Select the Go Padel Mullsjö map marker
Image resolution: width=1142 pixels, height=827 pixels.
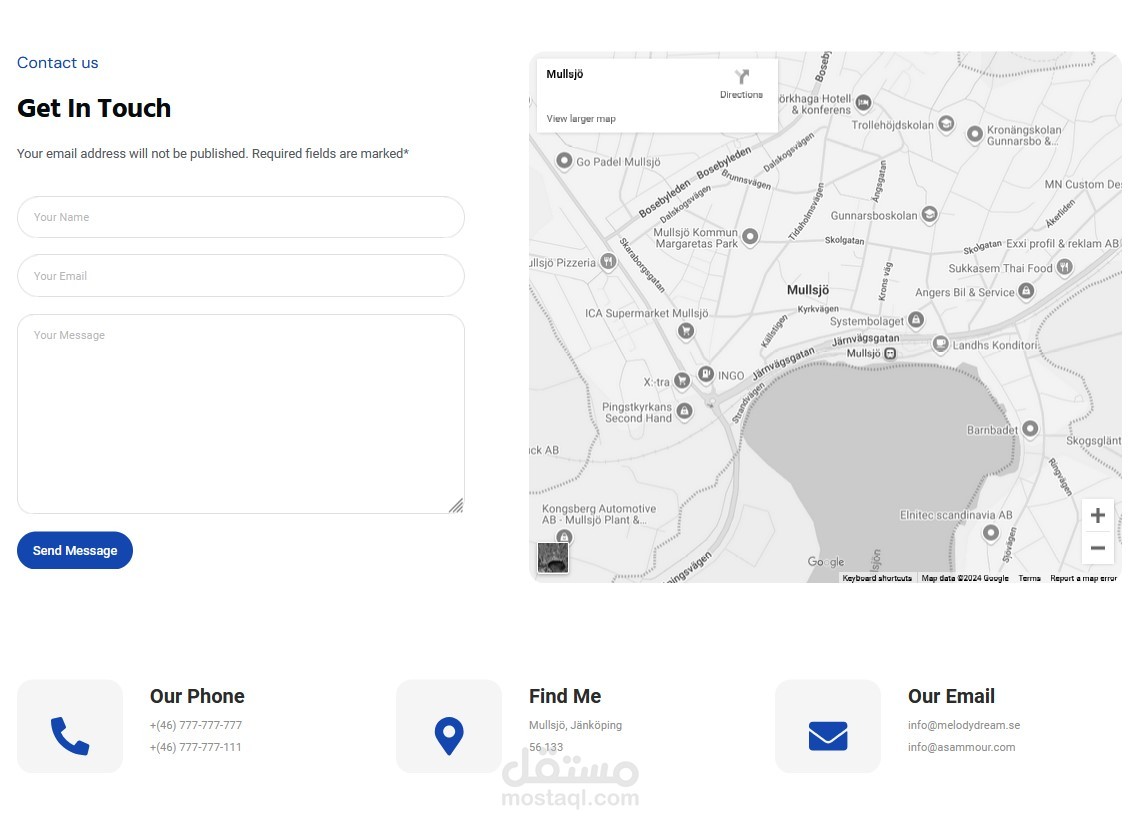[564, 161]
